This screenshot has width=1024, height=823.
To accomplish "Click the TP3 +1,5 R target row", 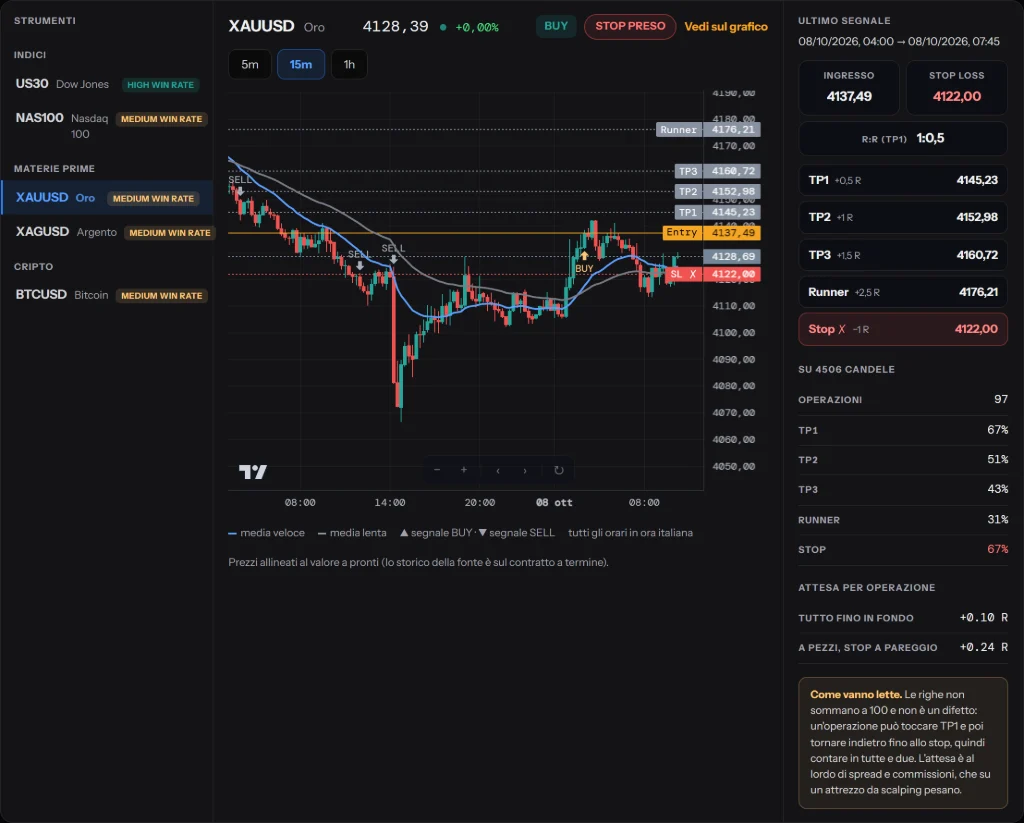I will (x=903, y=255).
